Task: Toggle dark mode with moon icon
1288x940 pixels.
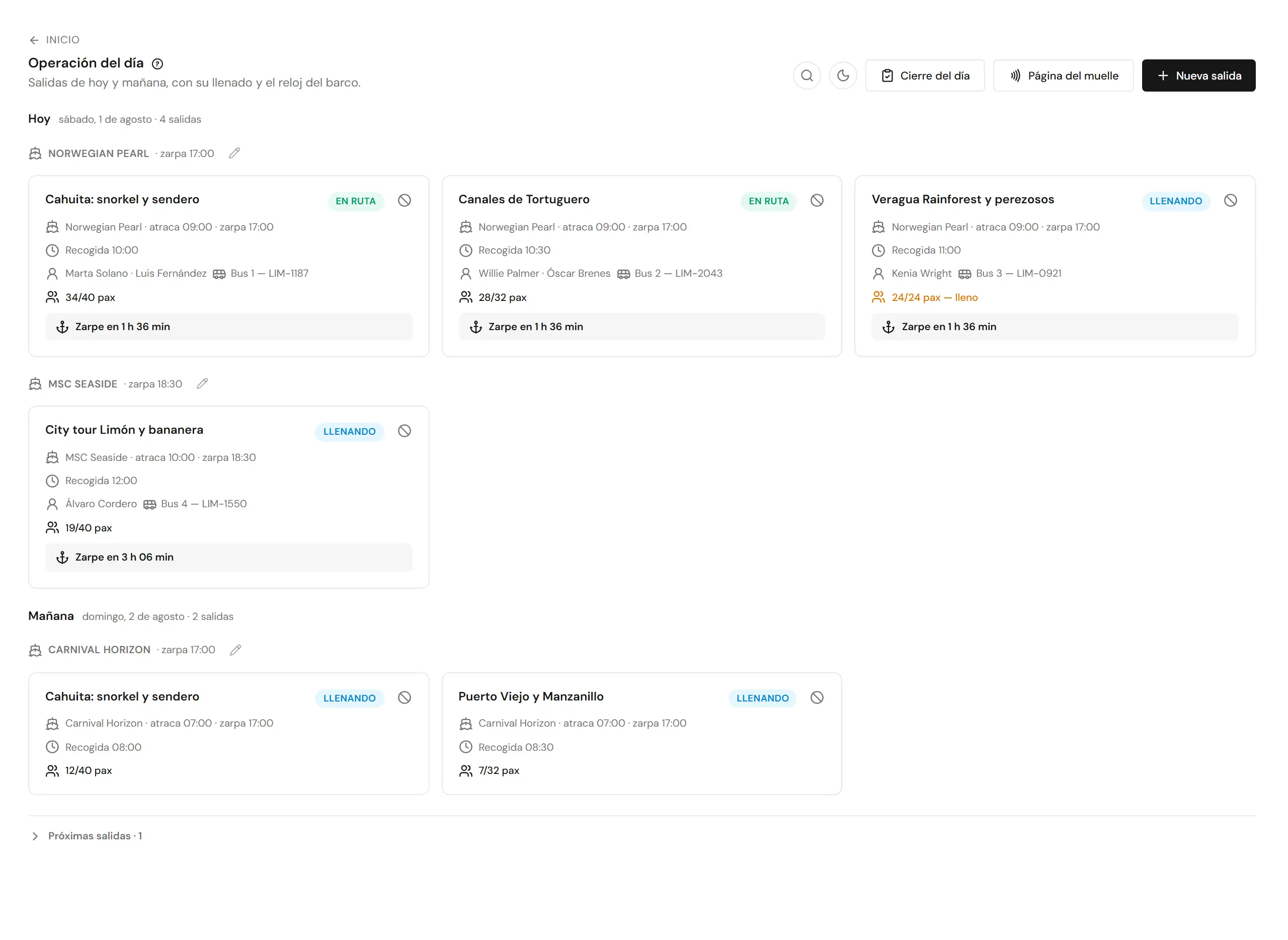Action: pos(843,75)
